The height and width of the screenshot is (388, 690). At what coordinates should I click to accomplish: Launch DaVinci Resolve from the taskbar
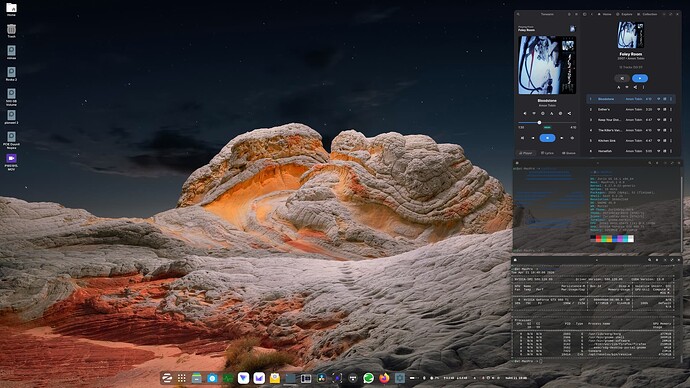pyautogui.click(x=321, y=378)
